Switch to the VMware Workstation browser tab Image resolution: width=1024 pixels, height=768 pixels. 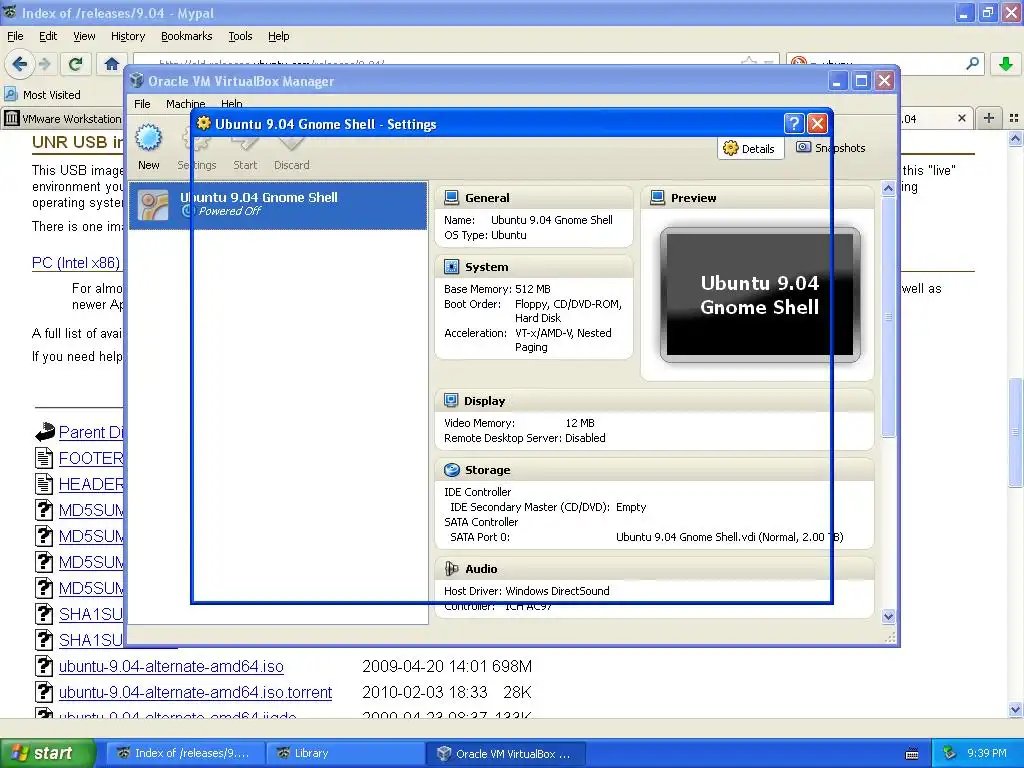63,118
